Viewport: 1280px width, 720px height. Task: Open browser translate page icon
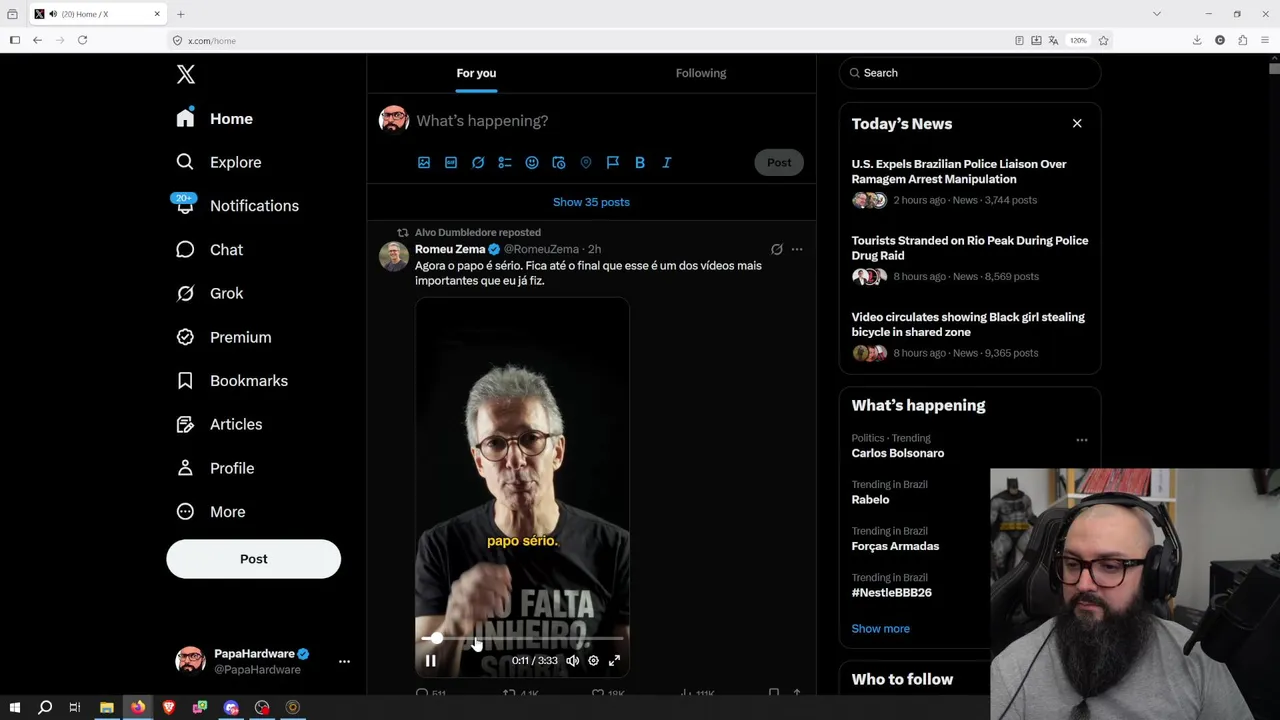1053,41
